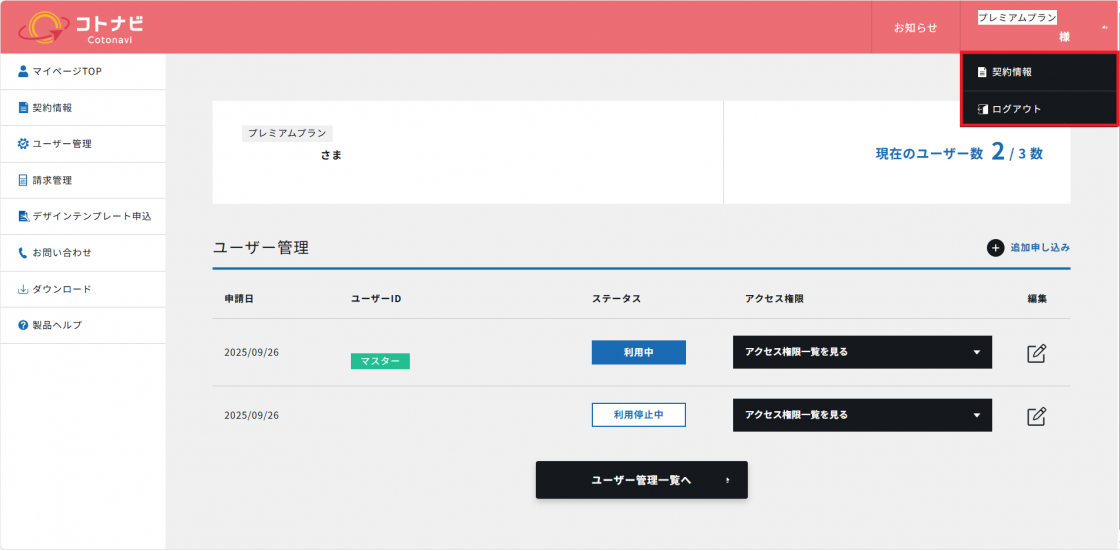1120x550 pixels.
Task: Click the 利用停止中 status badge
Action: (x=638, y=415)
